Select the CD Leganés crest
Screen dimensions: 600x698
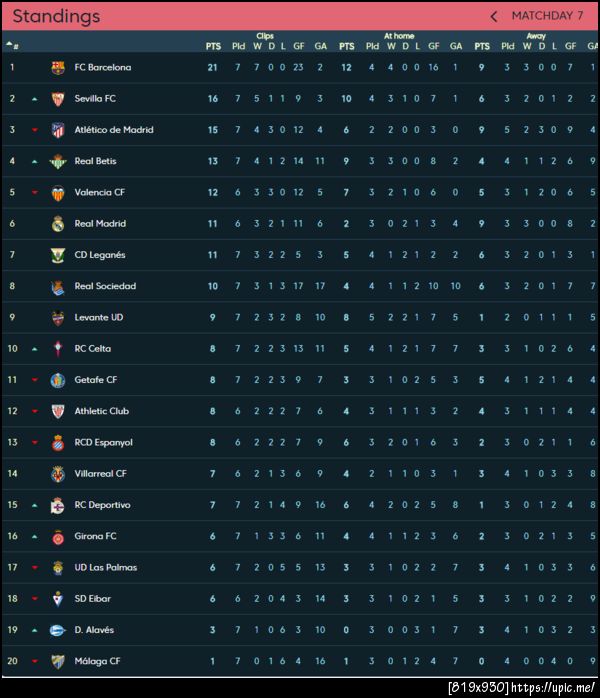pyautogui.click(x=58, y=255)
